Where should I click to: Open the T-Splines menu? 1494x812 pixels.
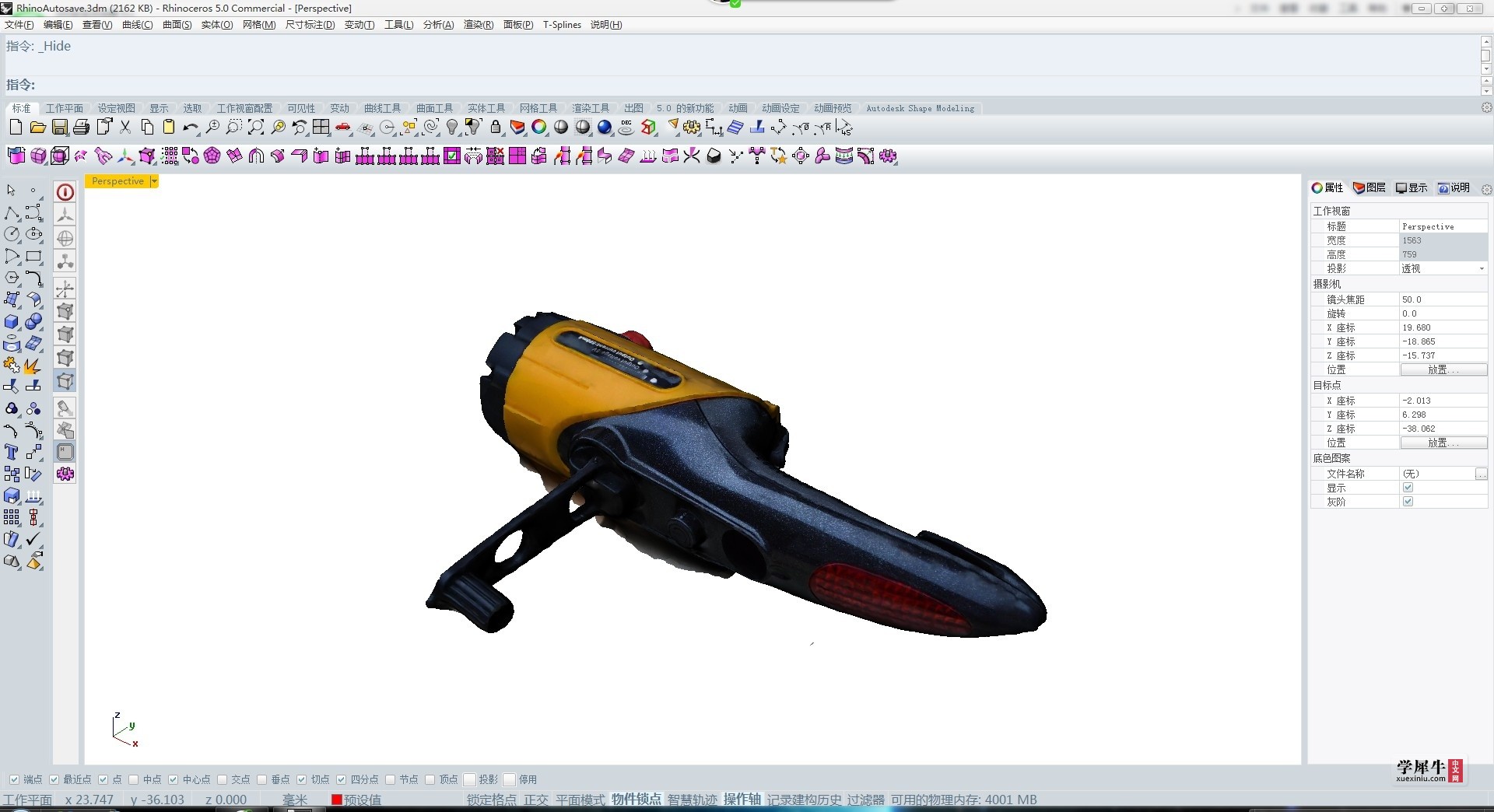tap(562, 25)
